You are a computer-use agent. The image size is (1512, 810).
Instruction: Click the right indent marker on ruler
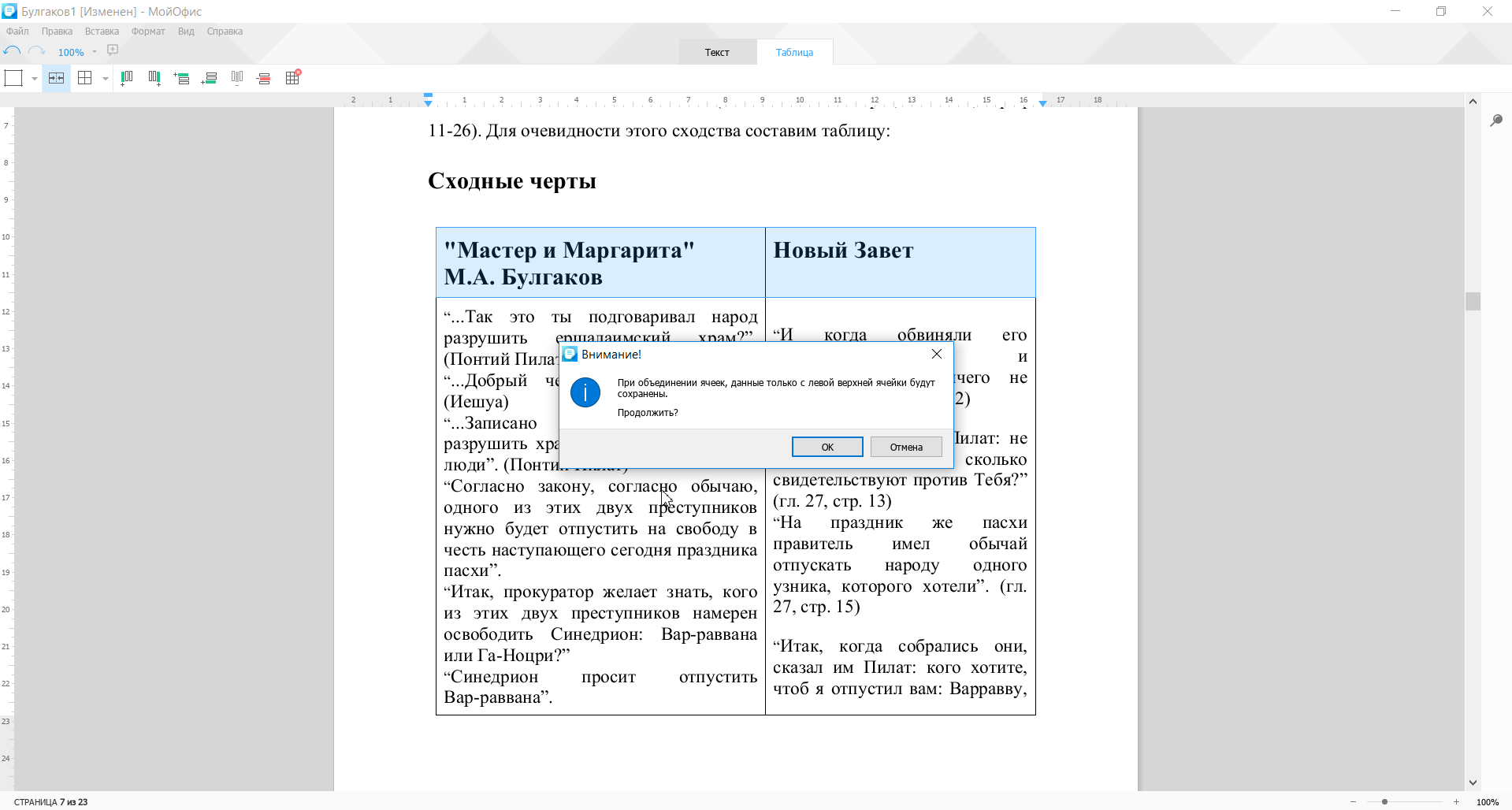tap(1042, 102)
